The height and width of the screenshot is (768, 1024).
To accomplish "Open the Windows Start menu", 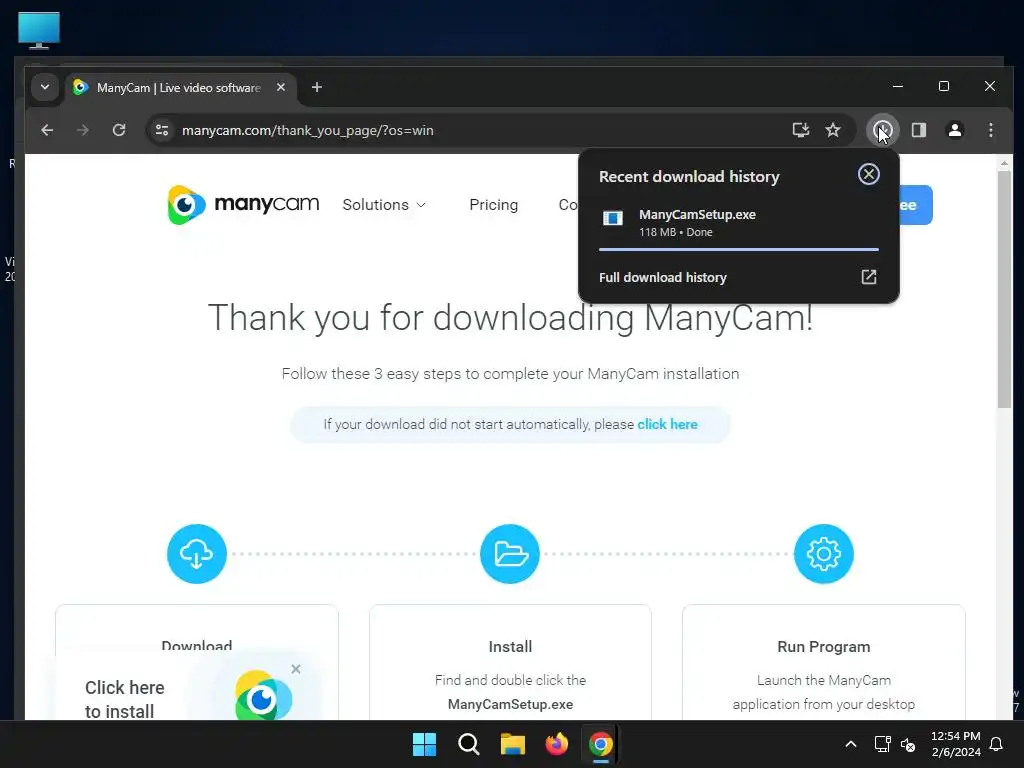I will point(424,744).
